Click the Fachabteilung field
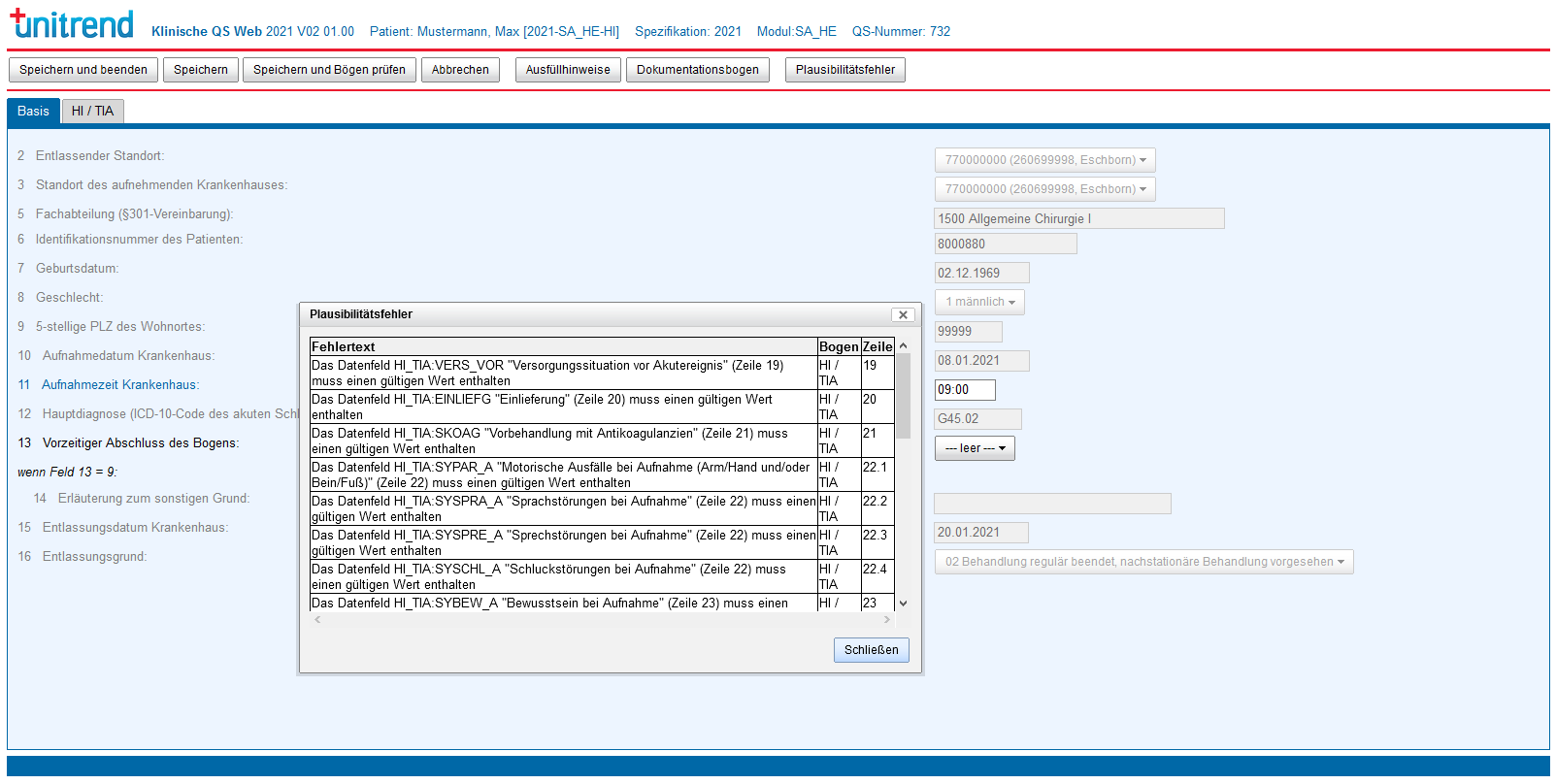Image resolution: width=1556 pixels, height=784 pixels. 1079,218
